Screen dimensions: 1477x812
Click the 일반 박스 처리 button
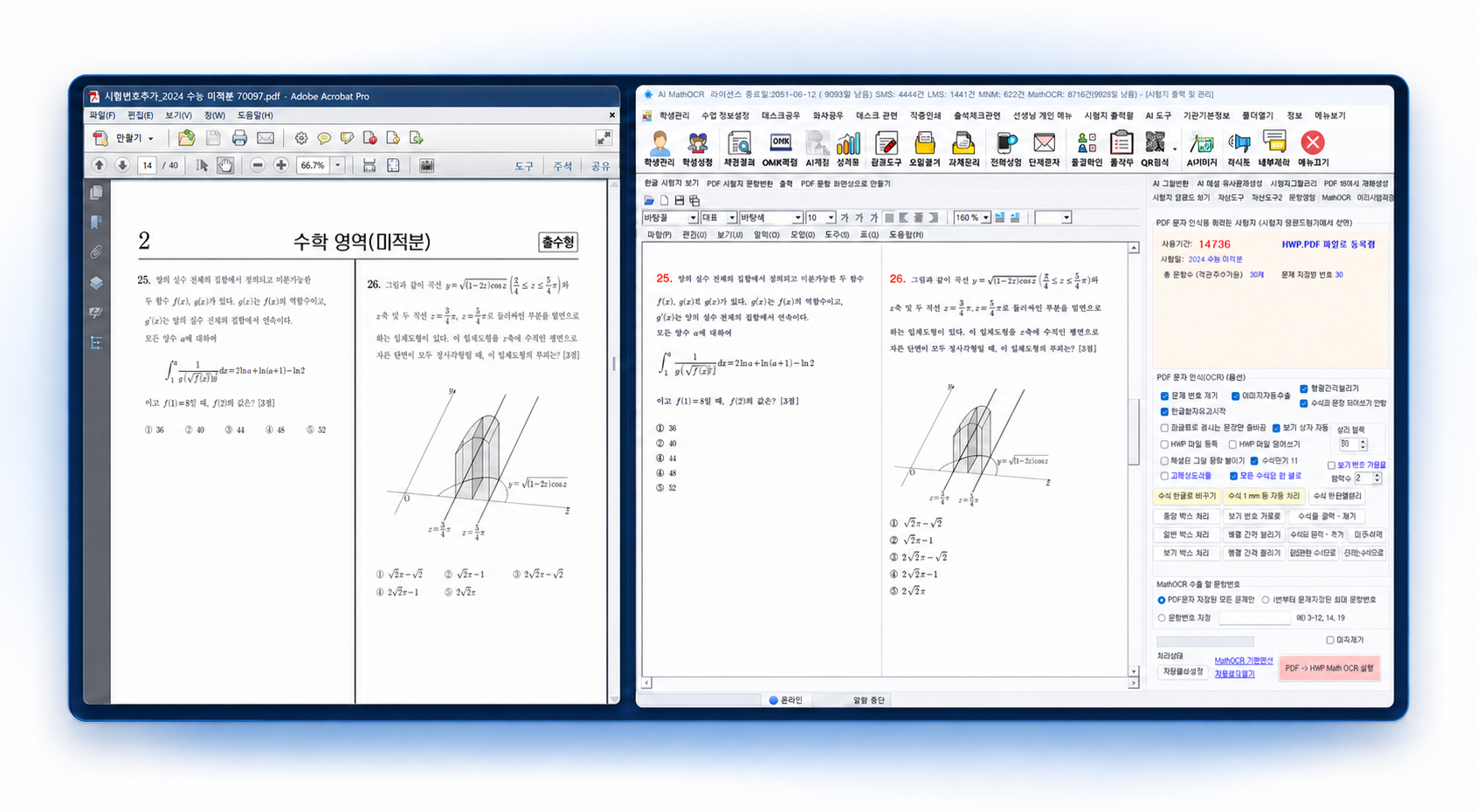tap(1185, 534)
